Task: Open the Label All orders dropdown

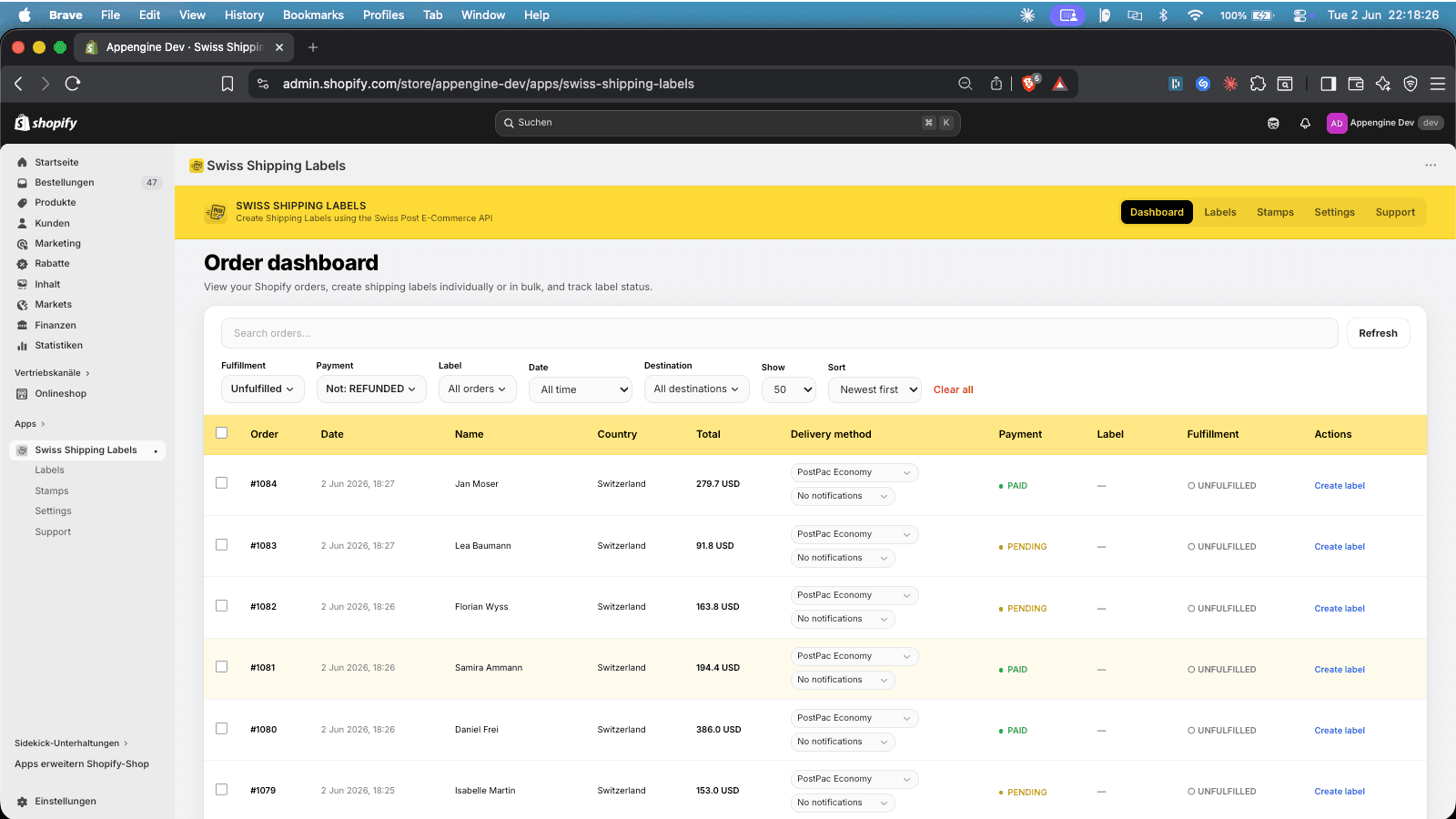Action: 478,389
